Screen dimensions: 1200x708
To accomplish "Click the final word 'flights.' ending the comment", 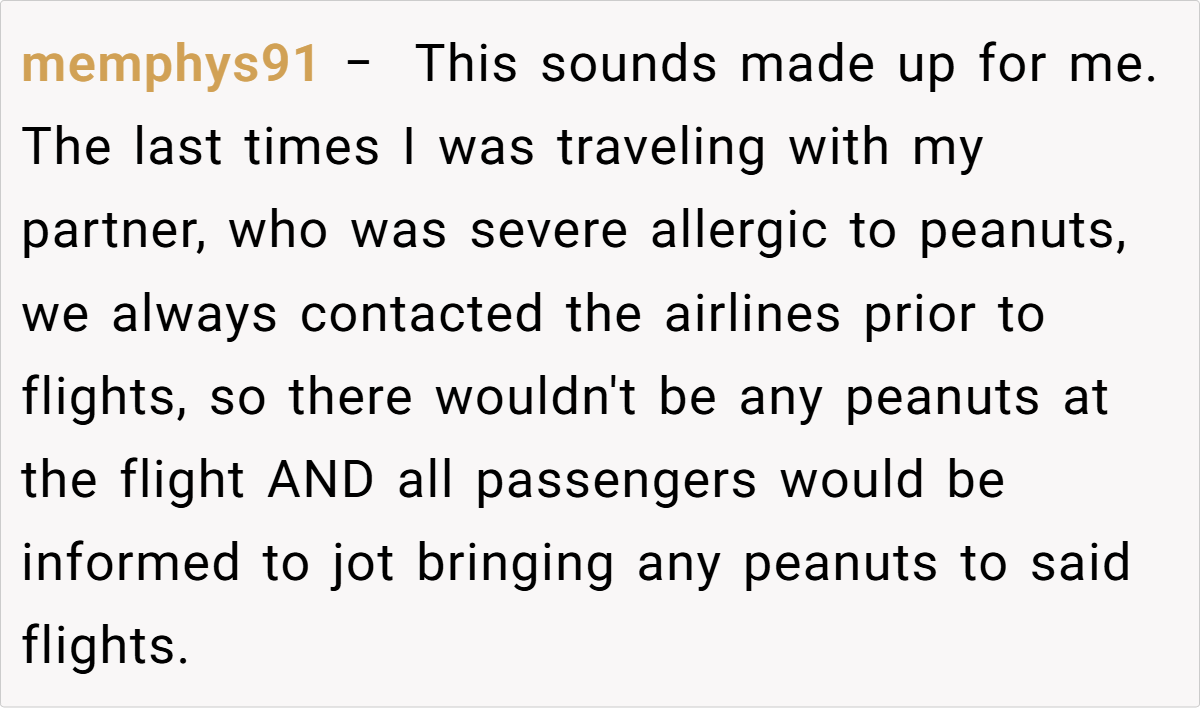I will click(x=105, y=647).
